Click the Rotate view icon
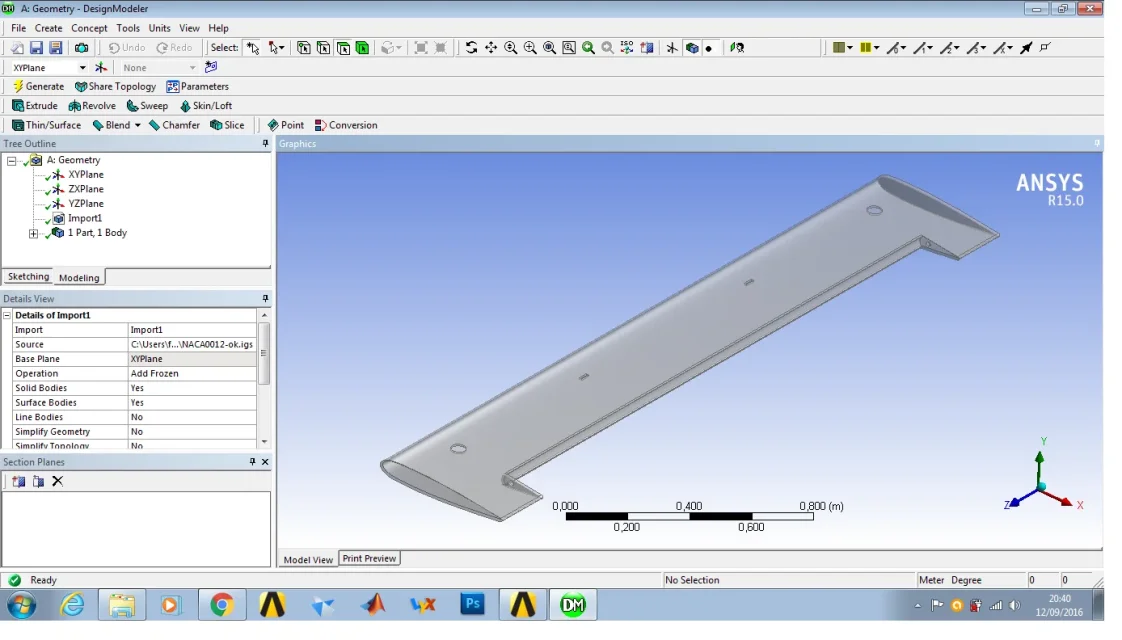This screenshot has height=640, width=1122. [x=471, y=48]
